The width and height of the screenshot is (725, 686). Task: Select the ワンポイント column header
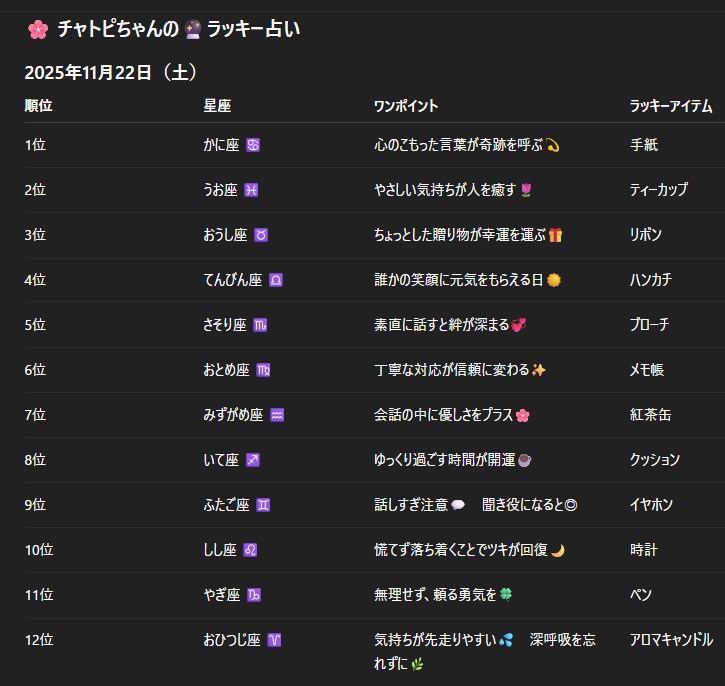pos(406,106)
